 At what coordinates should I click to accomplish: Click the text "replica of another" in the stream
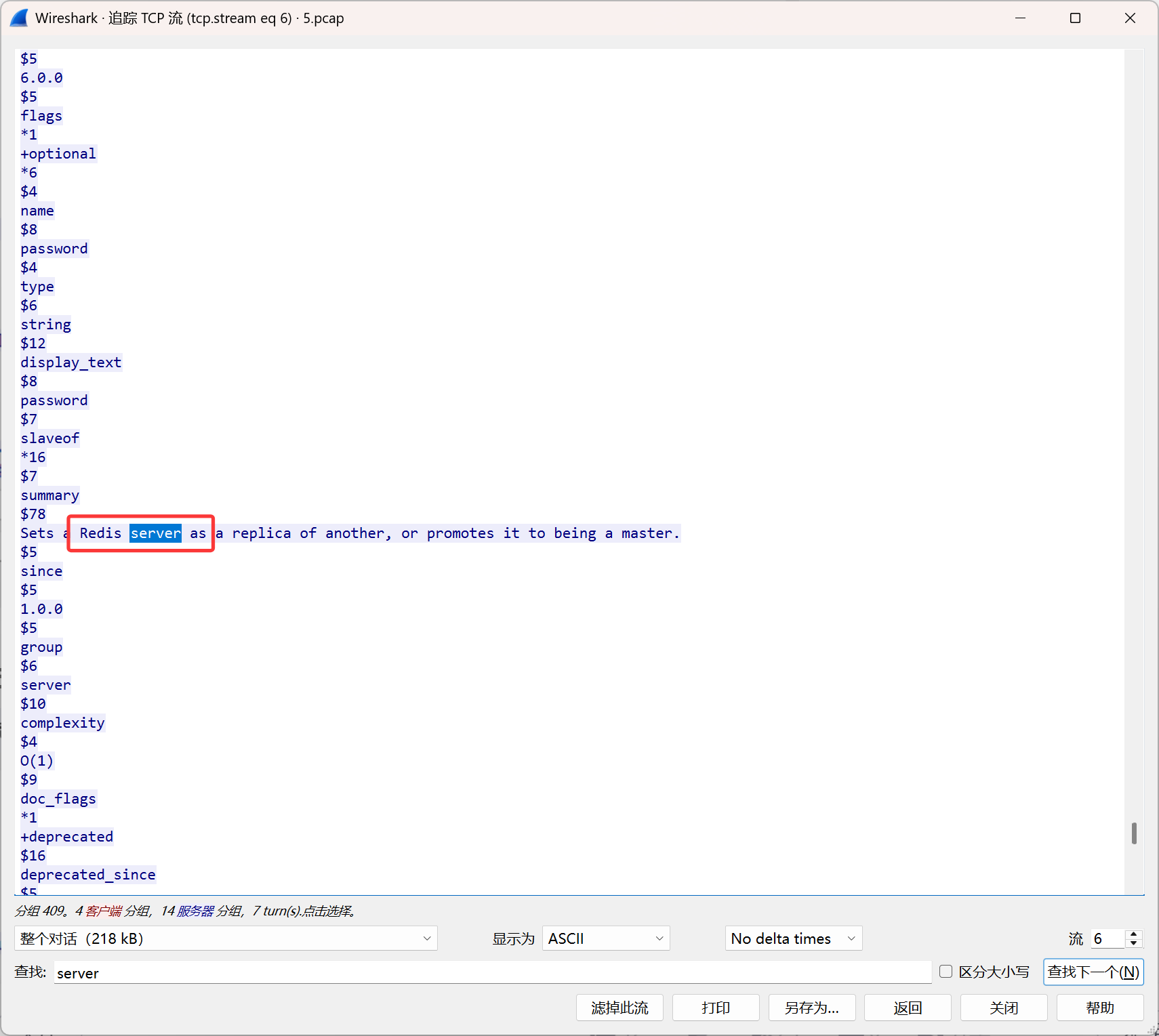coord(308,533)
